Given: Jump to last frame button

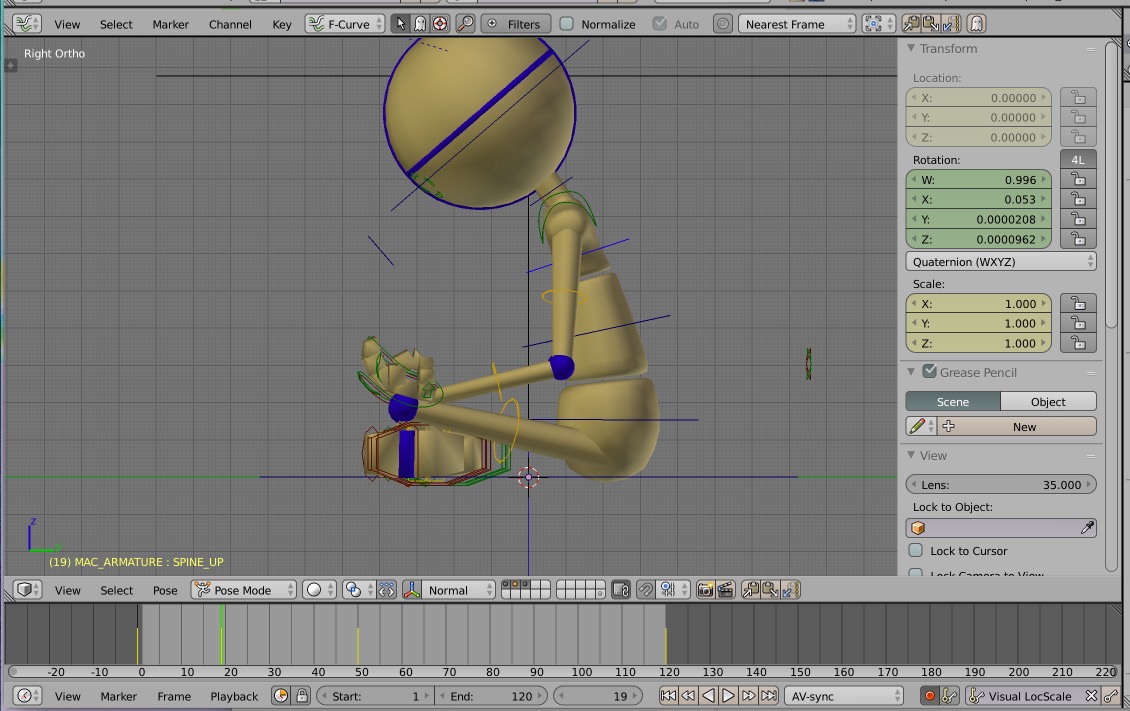Looking at the screenshot, I should coord(769,696).
